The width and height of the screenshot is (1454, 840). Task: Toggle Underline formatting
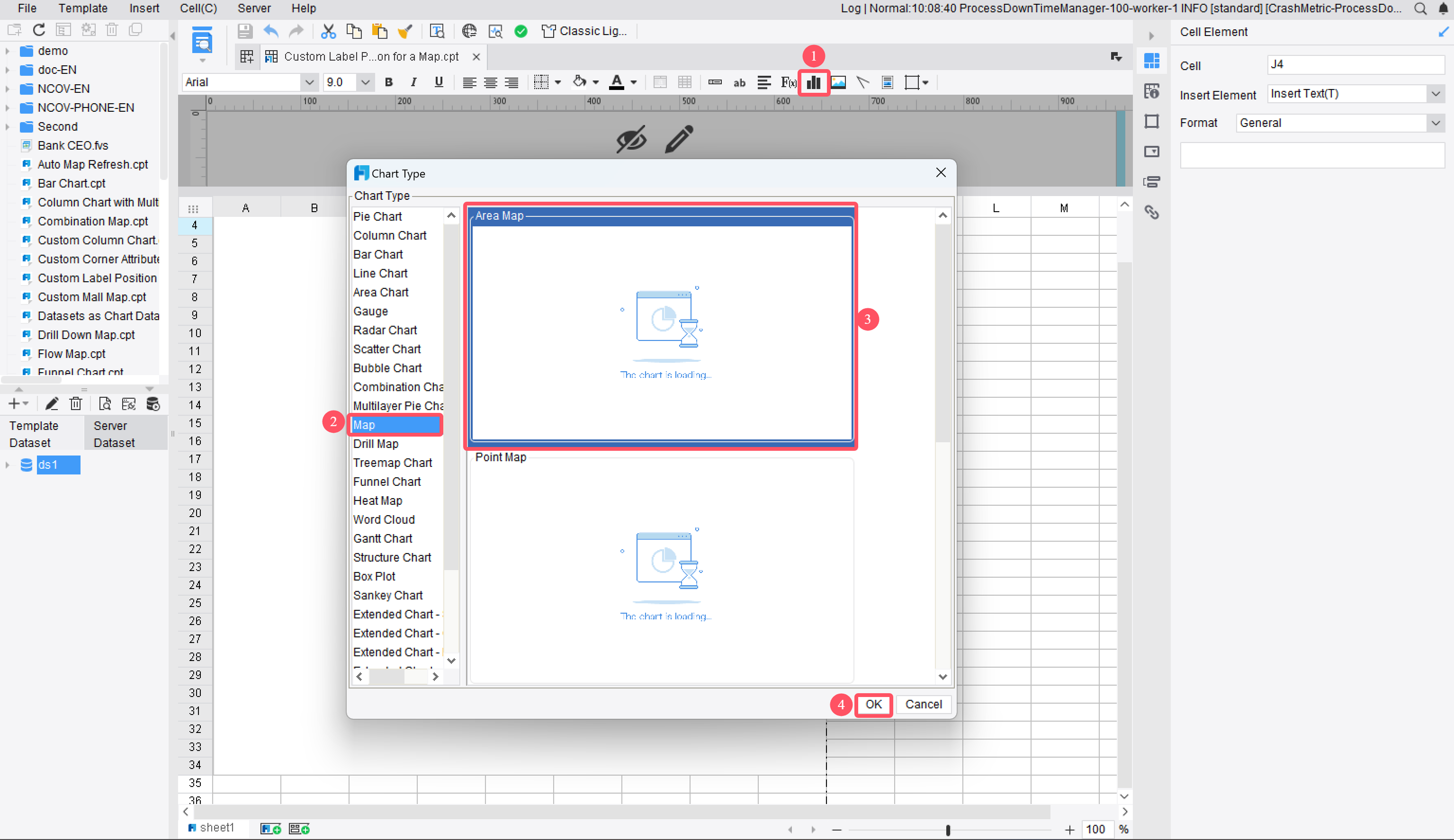coord(439,82)
